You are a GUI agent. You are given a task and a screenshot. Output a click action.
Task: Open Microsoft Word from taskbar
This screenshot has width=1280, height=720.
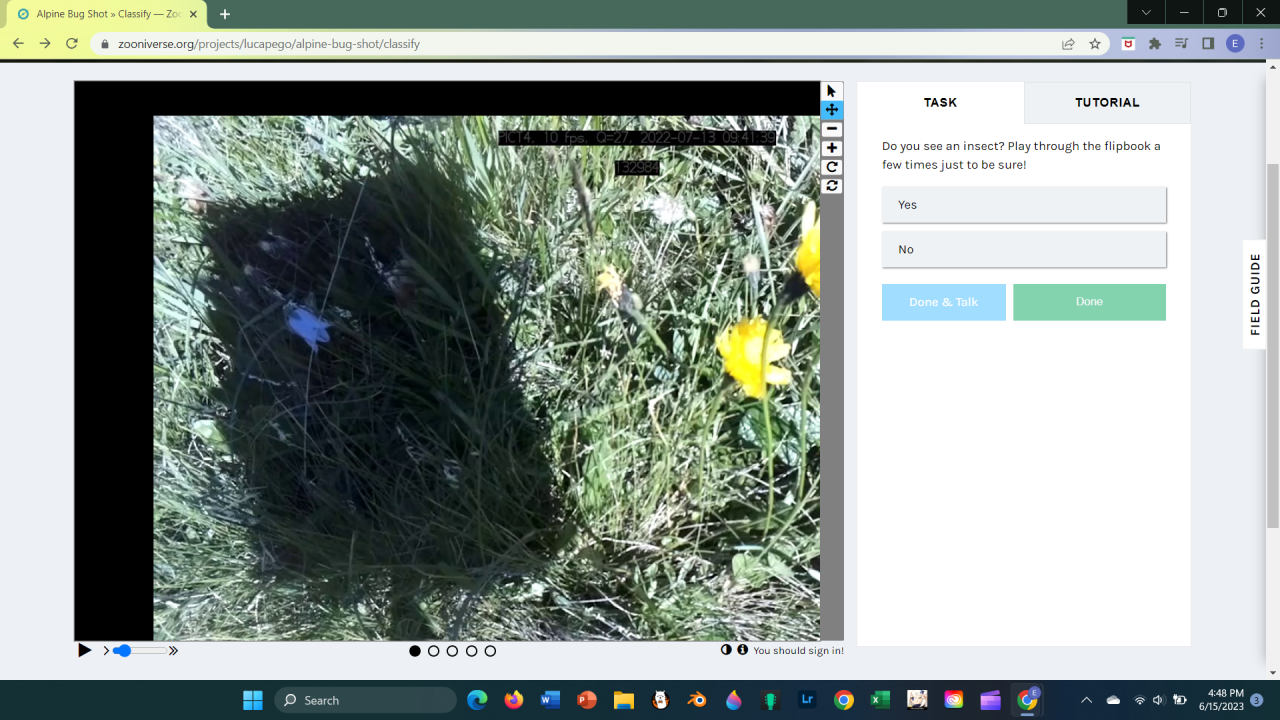(x=550, y=700)
